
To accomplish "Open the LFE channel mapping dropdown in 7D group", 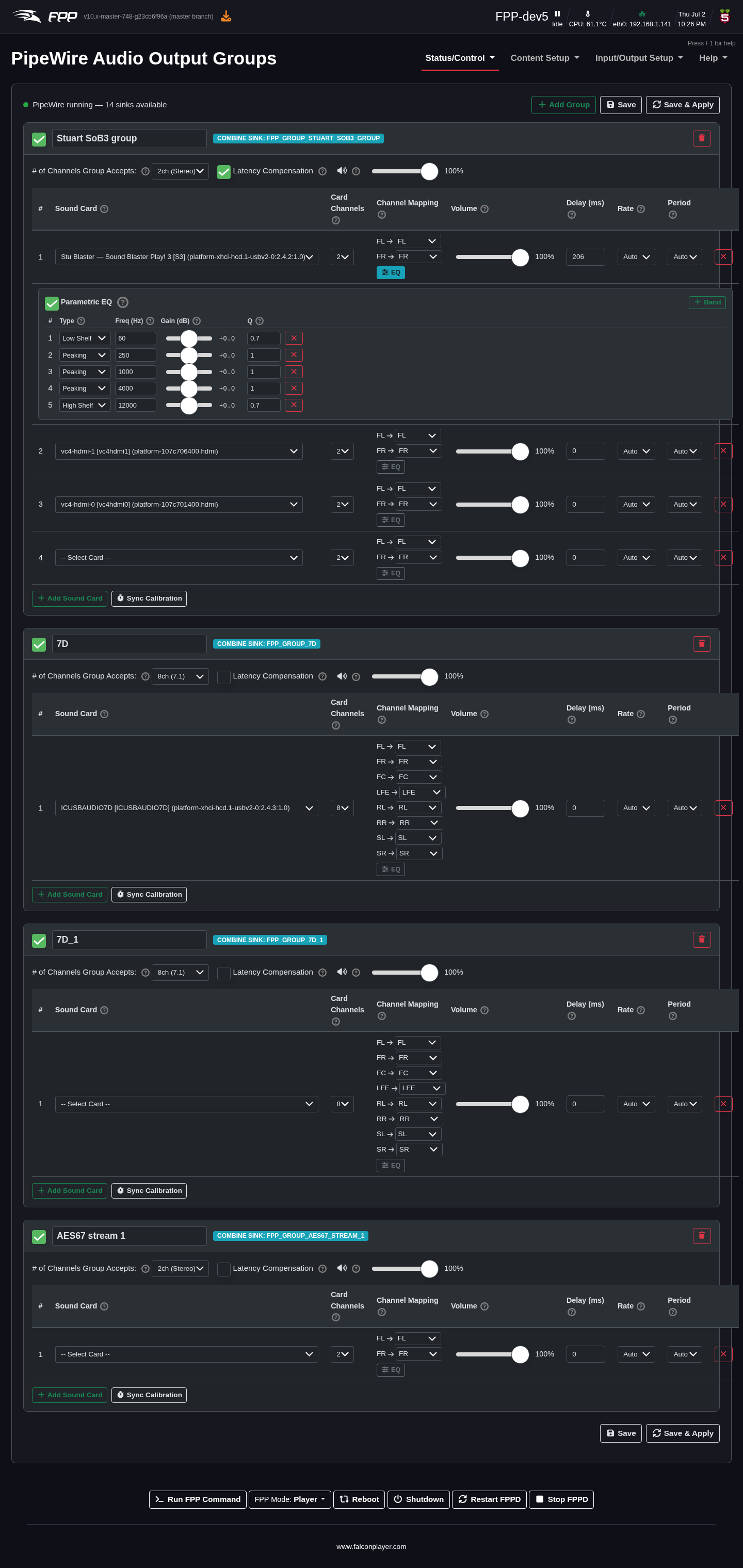I will tap(422, 792).
